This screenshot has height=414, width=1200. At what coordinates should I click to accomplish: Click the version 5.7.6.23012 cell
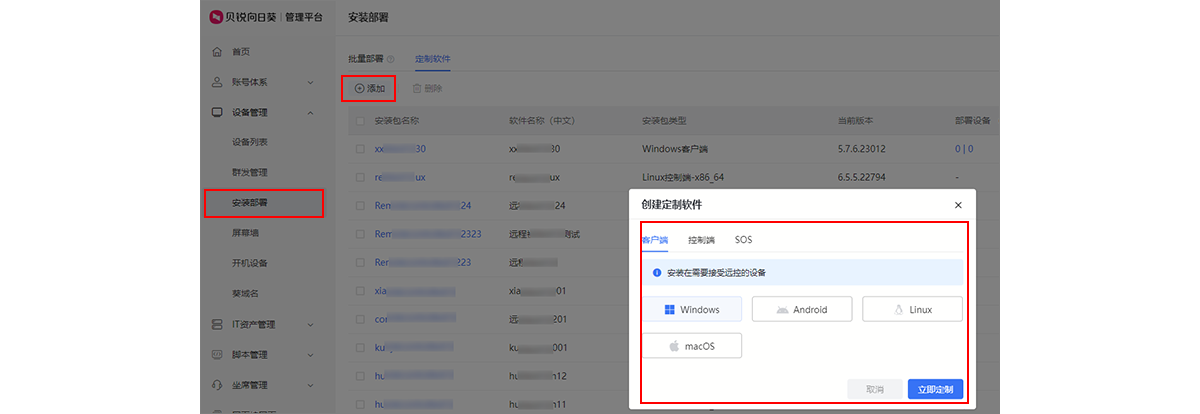[x=861, y=148]
